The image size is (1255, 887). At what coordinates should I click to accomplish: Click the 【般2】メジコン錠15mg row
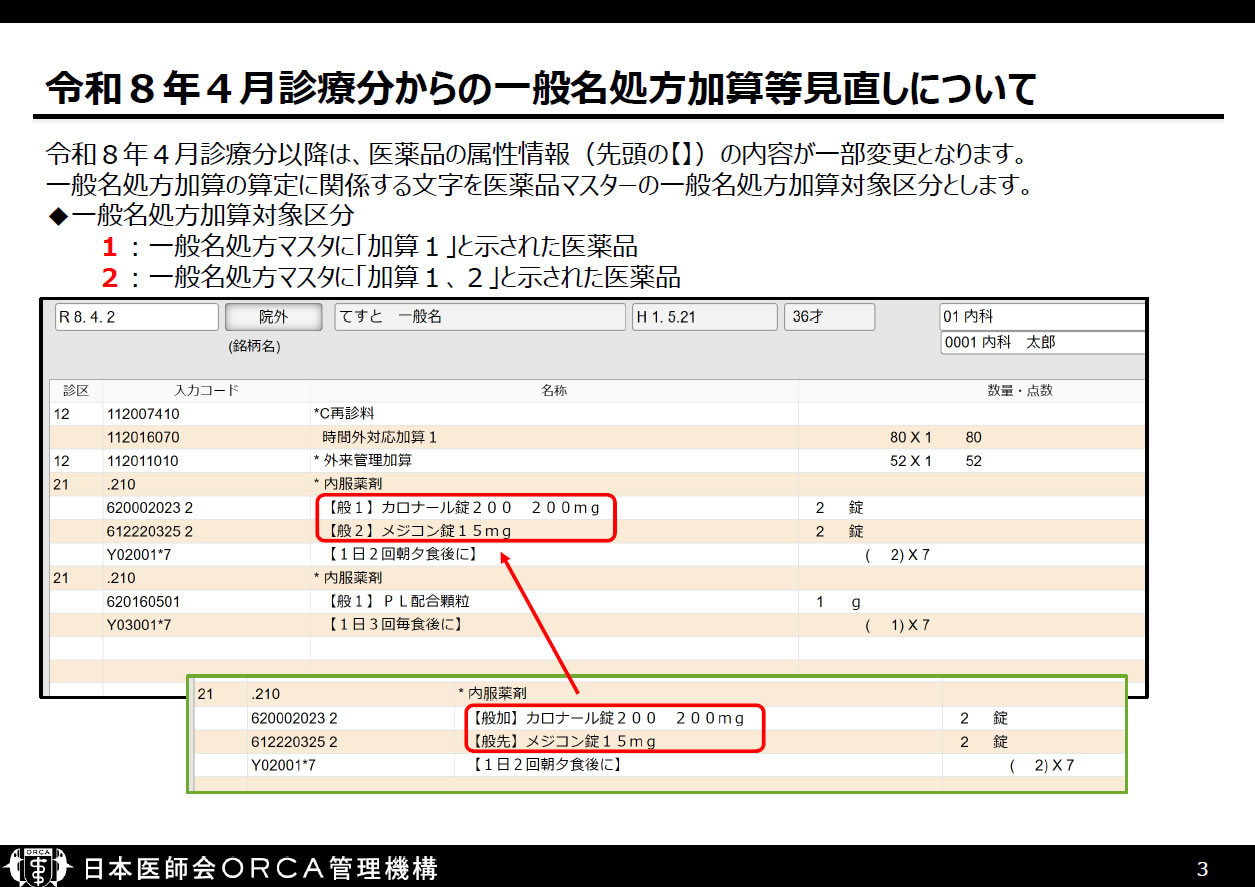[x=420, y=532]
